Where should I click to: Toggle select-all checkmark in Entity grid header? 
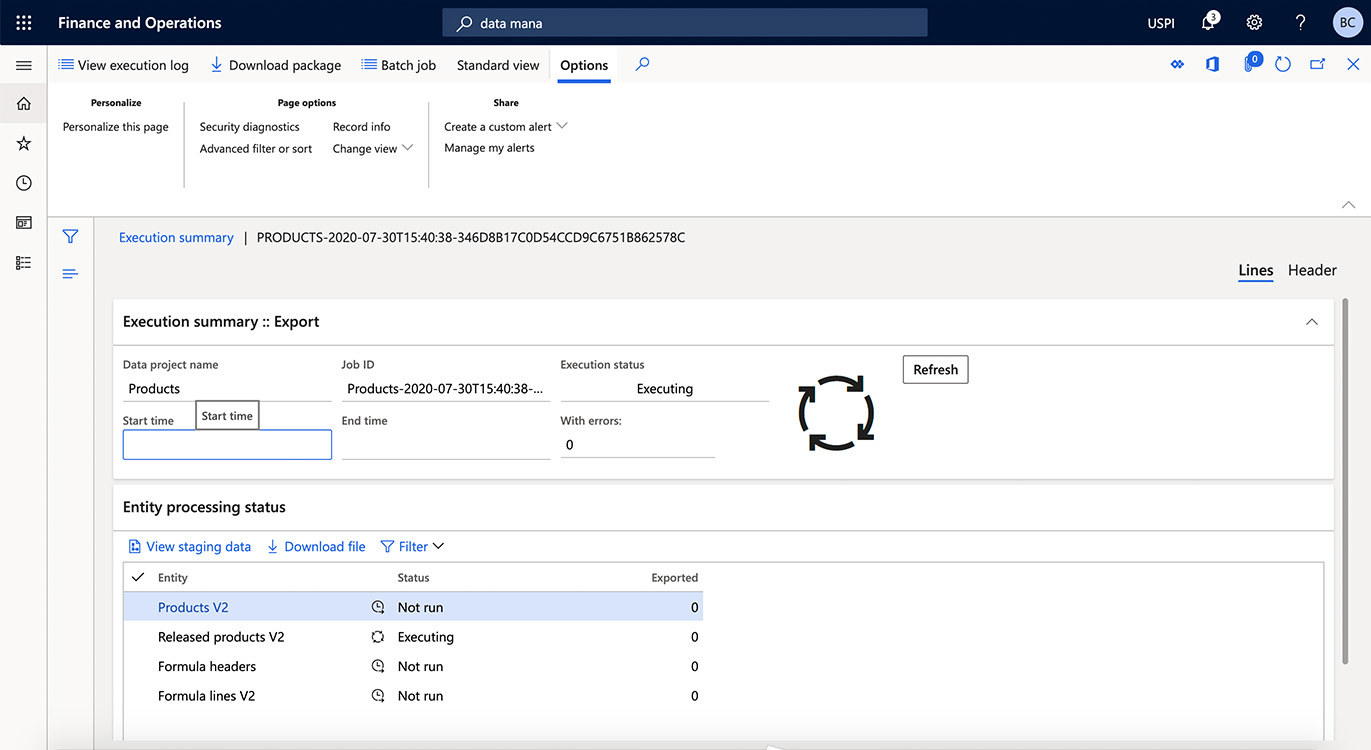[138, 577]
